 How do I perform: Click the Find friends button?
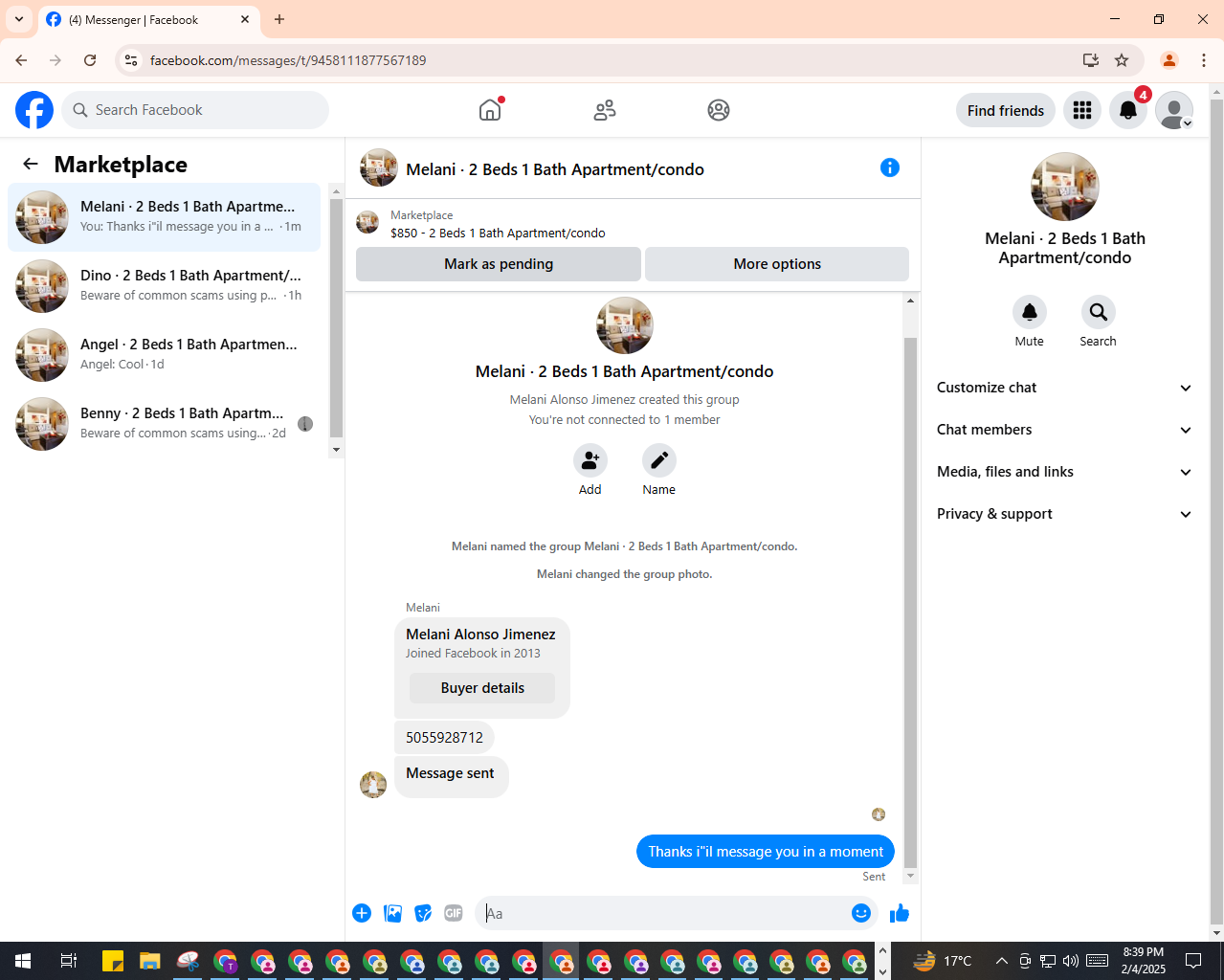pyautogui.click(x=1006, y=110)
